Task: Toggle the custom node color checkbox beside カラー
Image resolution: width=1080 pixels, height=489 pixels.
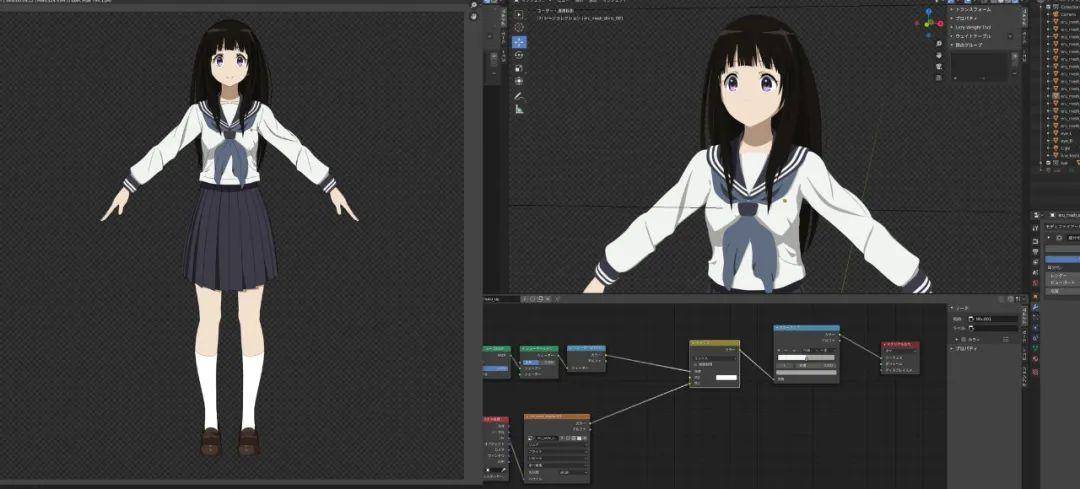Action: tap(964, 340)
